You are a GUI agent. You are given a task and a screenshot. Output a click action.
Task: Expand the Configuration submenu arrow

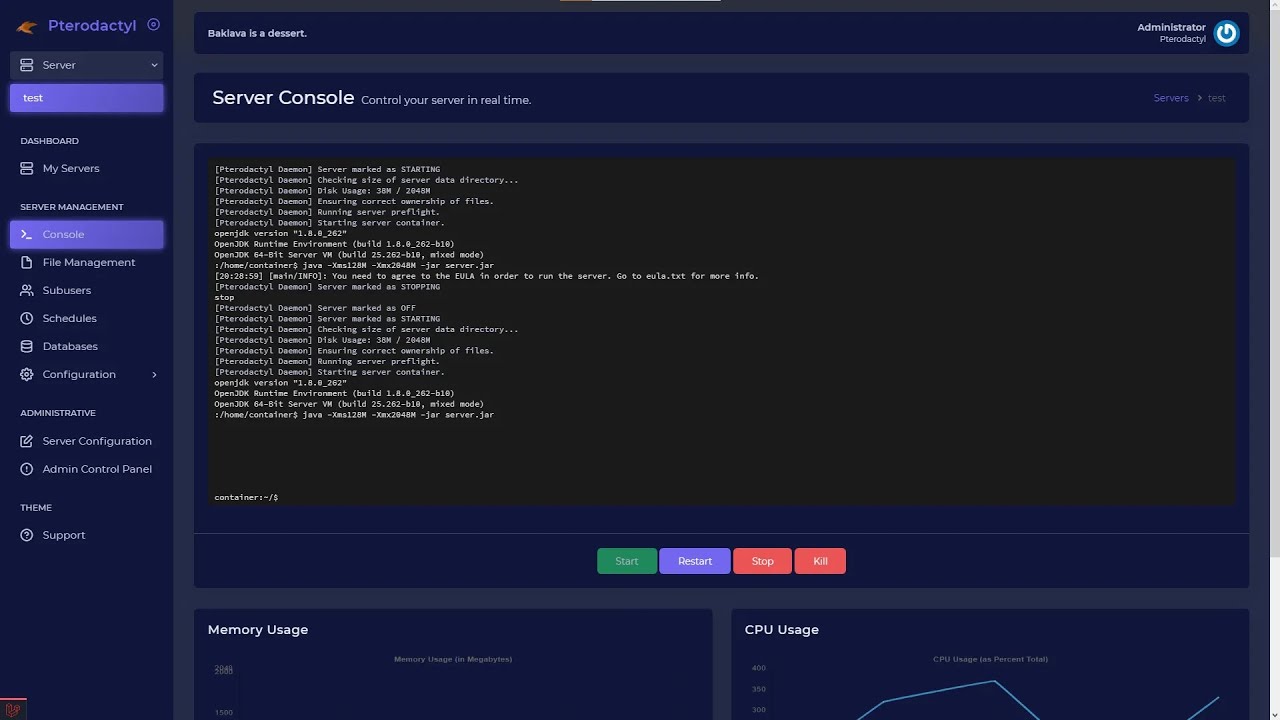click(x=154, y=375)
